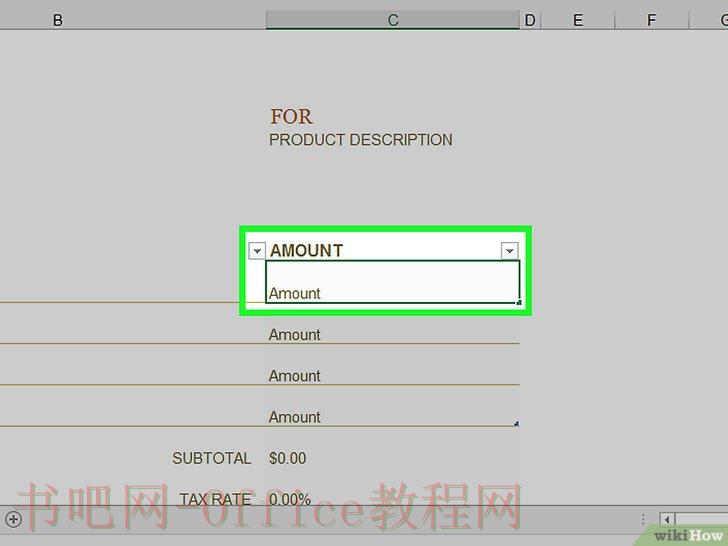Select column F header
The image size is (728, 546).
(651, 20)
